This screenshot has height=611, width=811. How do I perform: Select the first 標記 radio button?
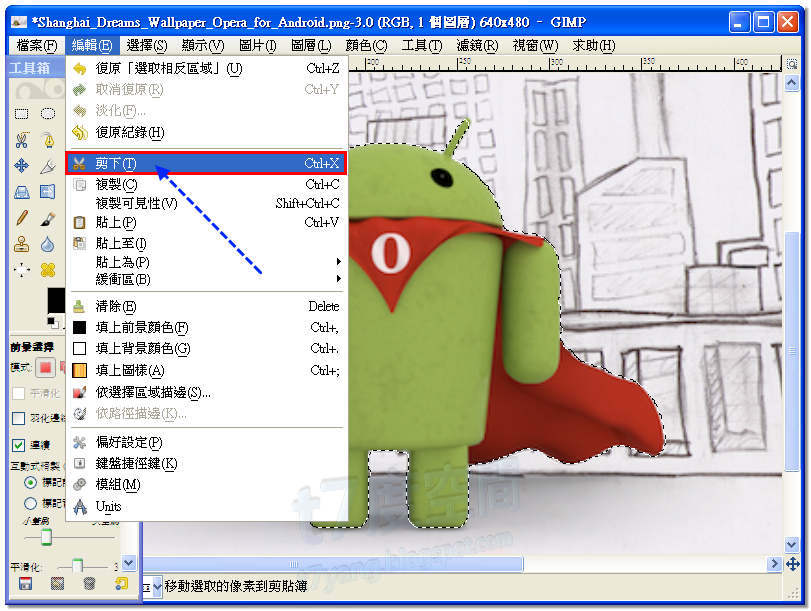31,482
